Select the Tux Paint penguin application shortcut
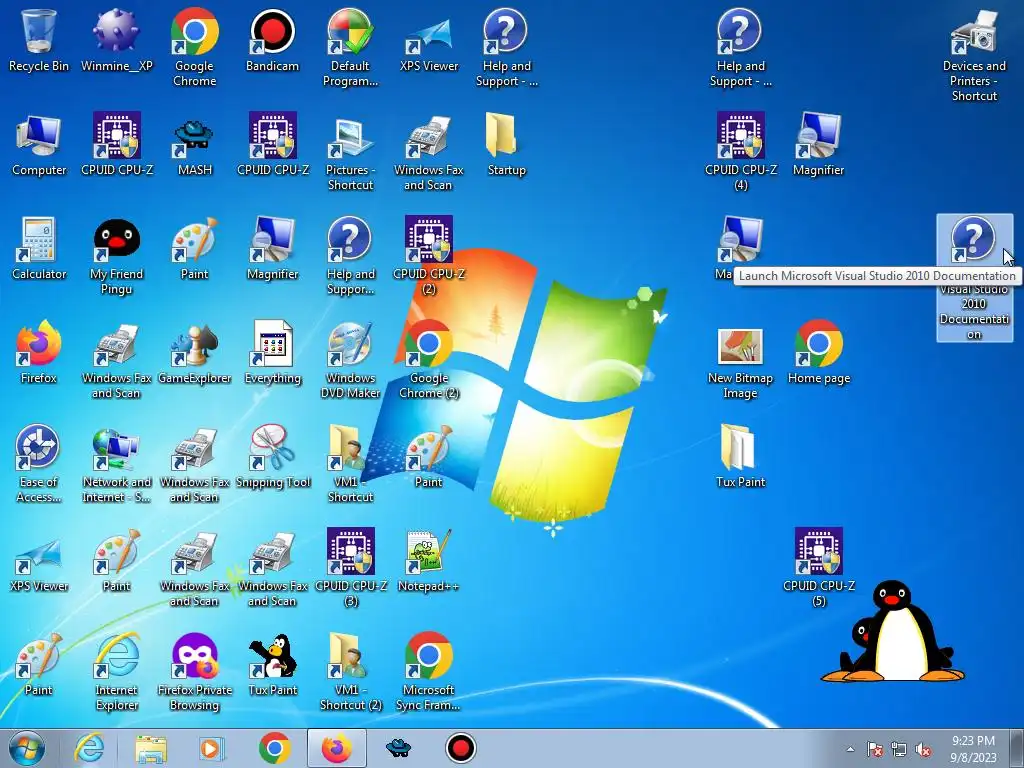This screenshot has width=1024, height=768. (272, 665)
